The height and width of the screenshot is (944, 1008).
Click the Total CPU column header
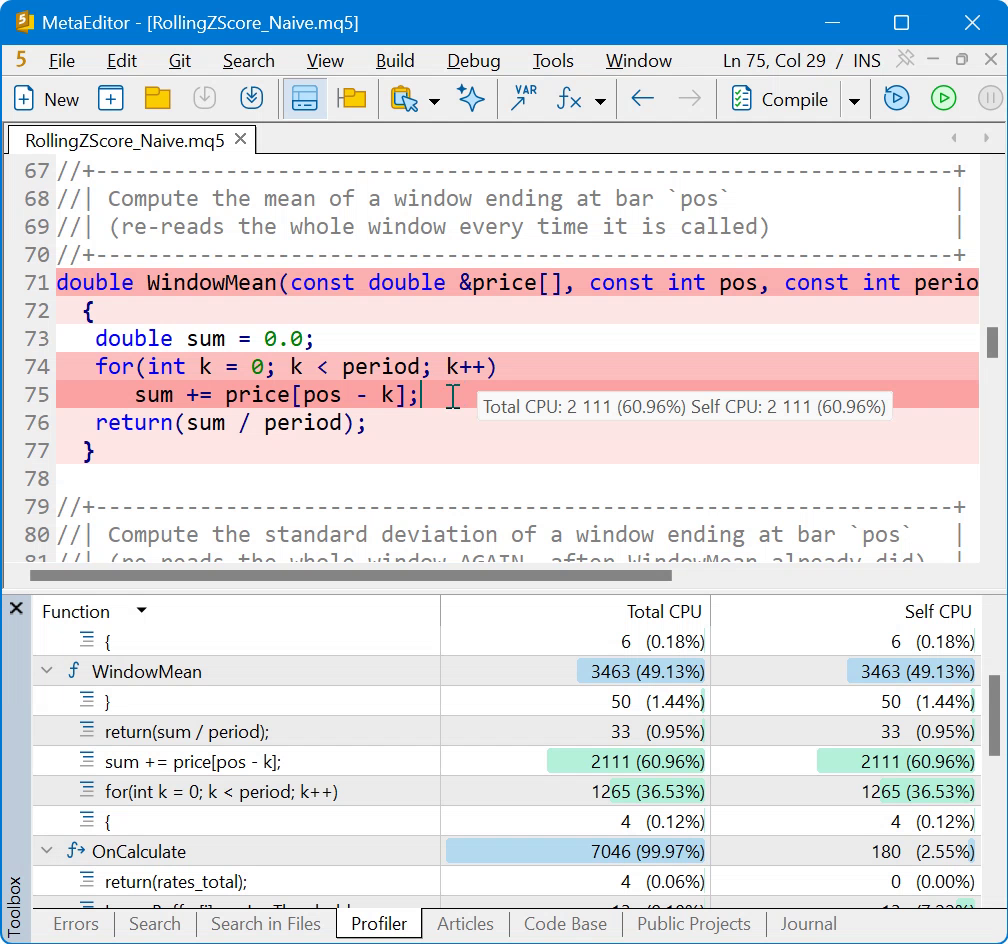point(663,612)
